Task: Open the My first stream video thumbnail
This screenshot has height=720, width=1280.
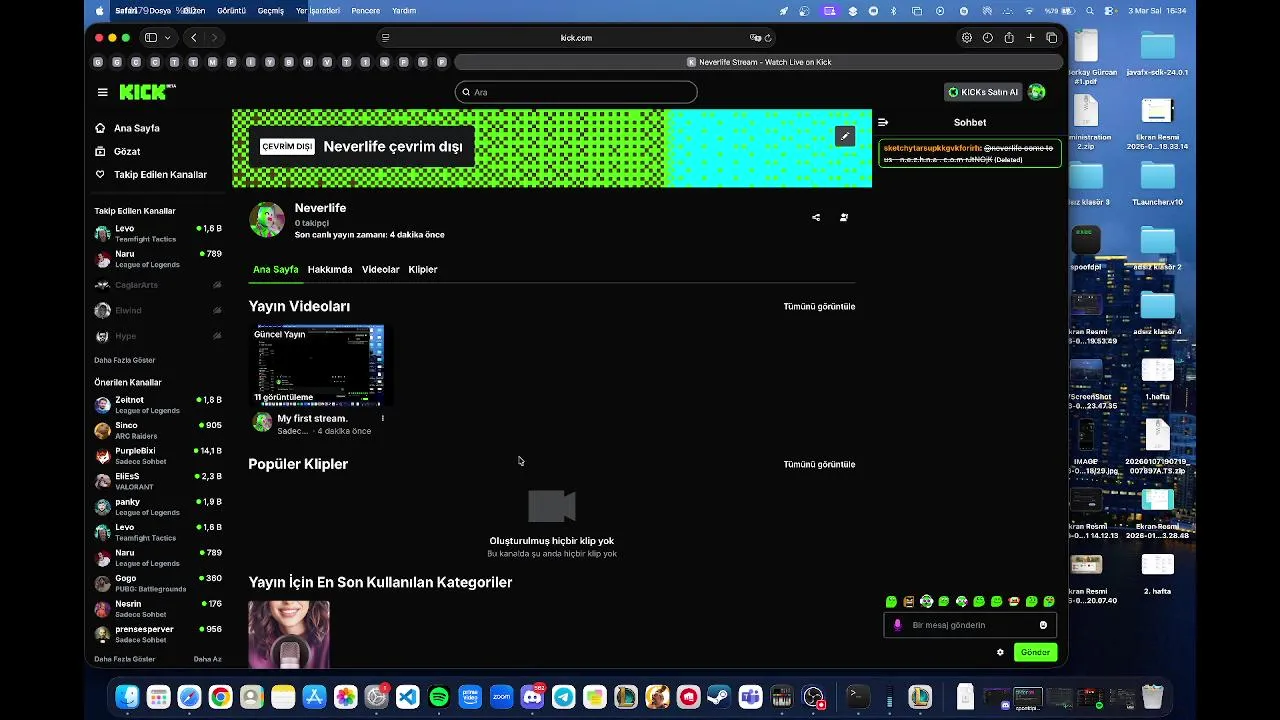Action: (319, 364)
